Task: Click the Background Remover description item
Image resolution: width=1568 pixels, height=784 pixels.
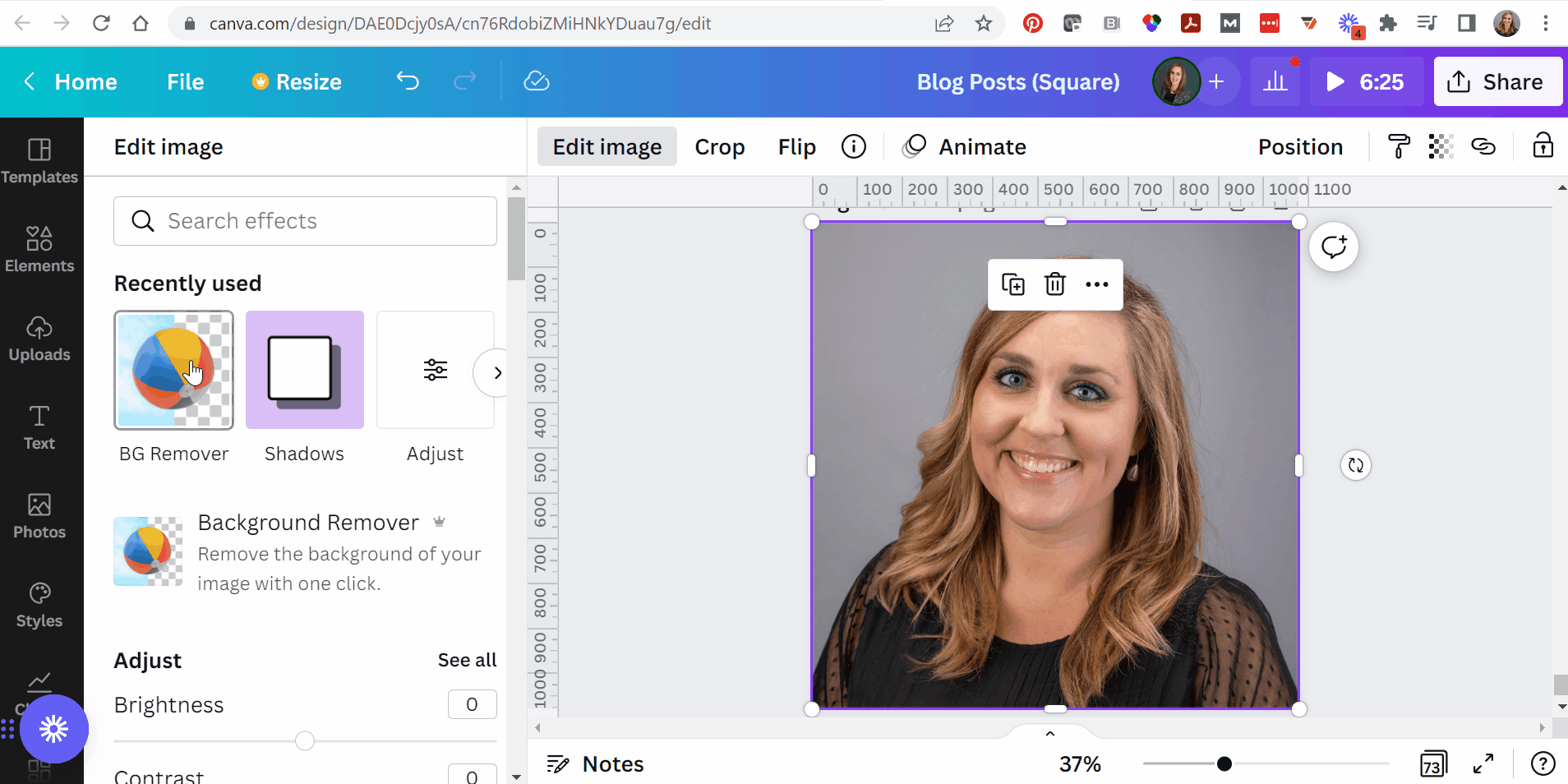Action: coord(305,552)
